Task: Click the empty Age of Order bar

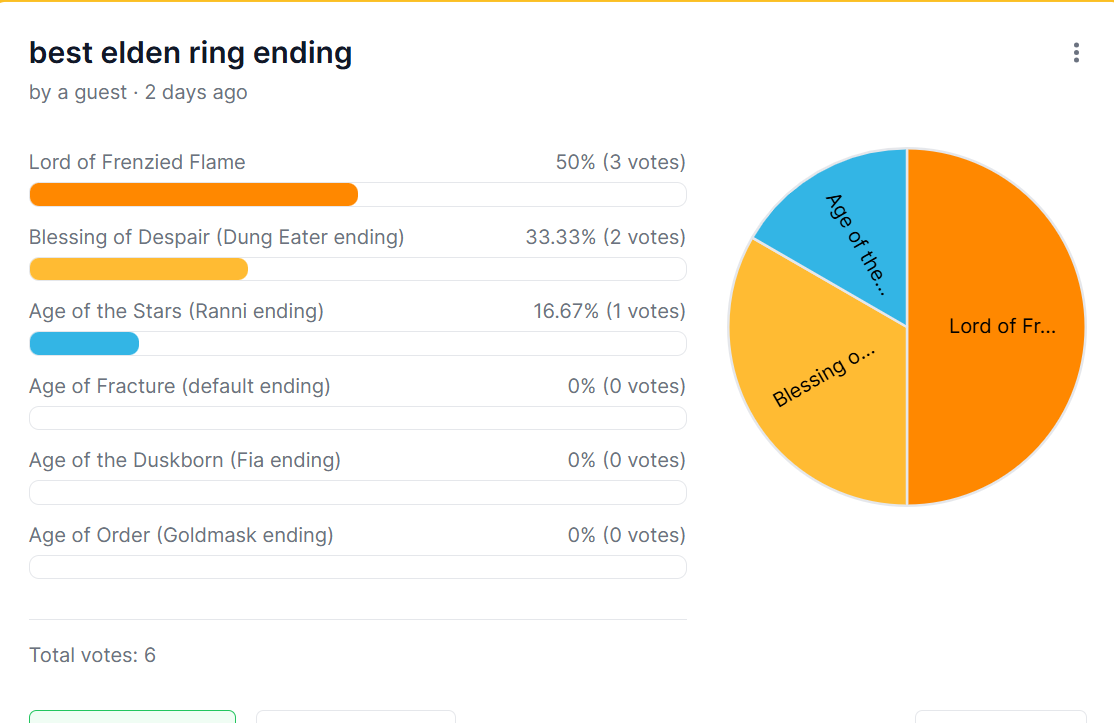Action: pyautogui.click(x=357, y=567)
